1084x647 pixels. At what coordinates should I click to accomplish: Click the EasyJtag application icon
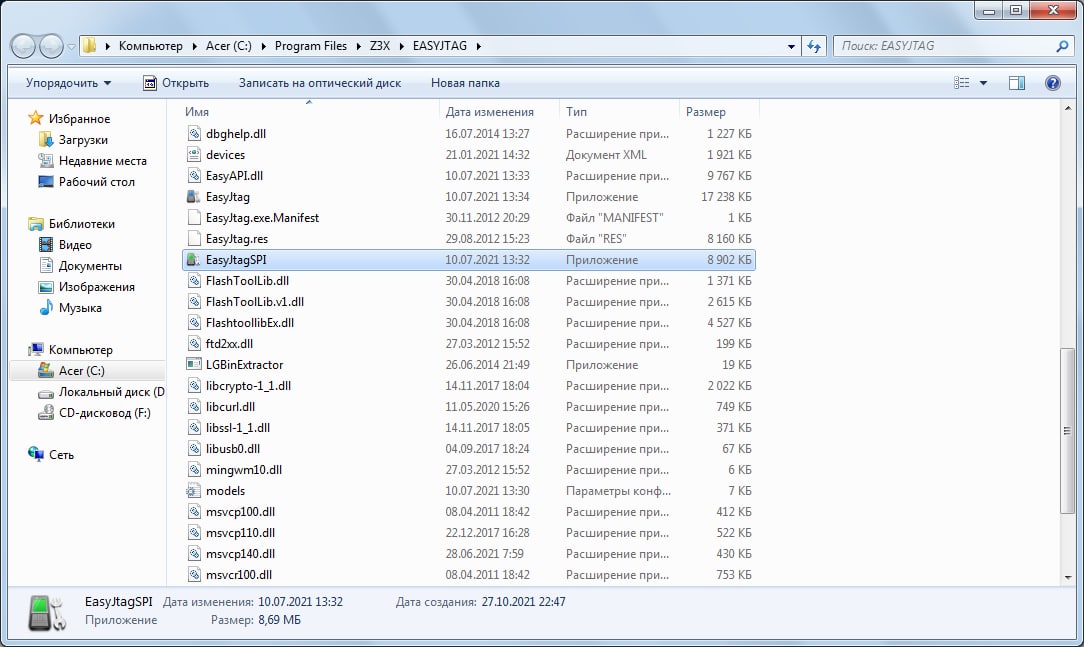[x=194, y=197]
